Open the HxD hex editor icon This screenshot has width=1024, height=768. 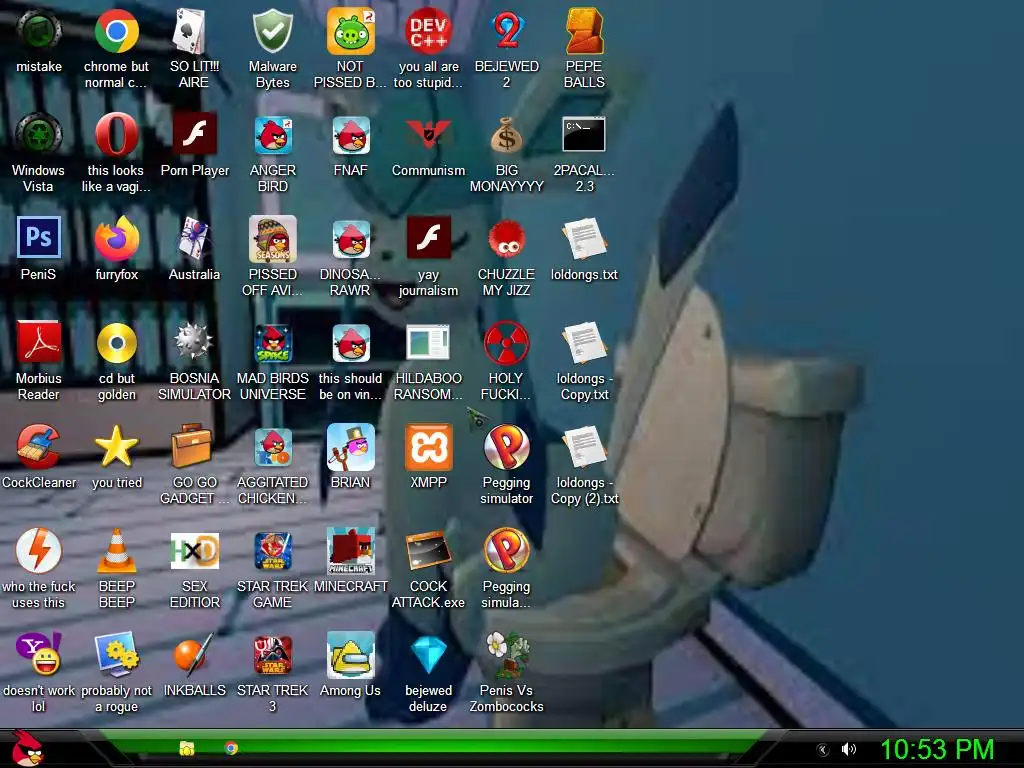coord(194,550)
